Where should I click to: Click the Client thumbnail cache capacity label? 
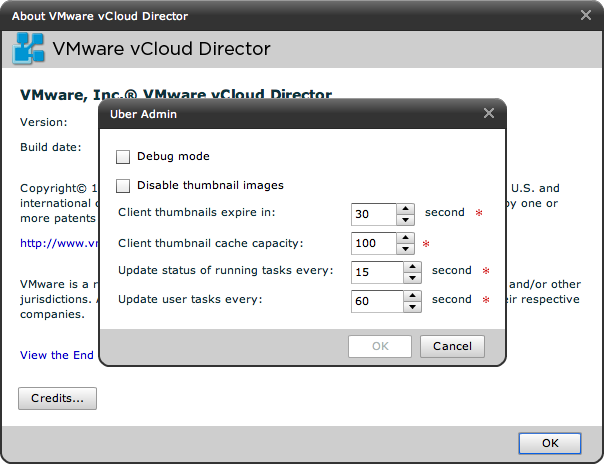click(211, 243)
